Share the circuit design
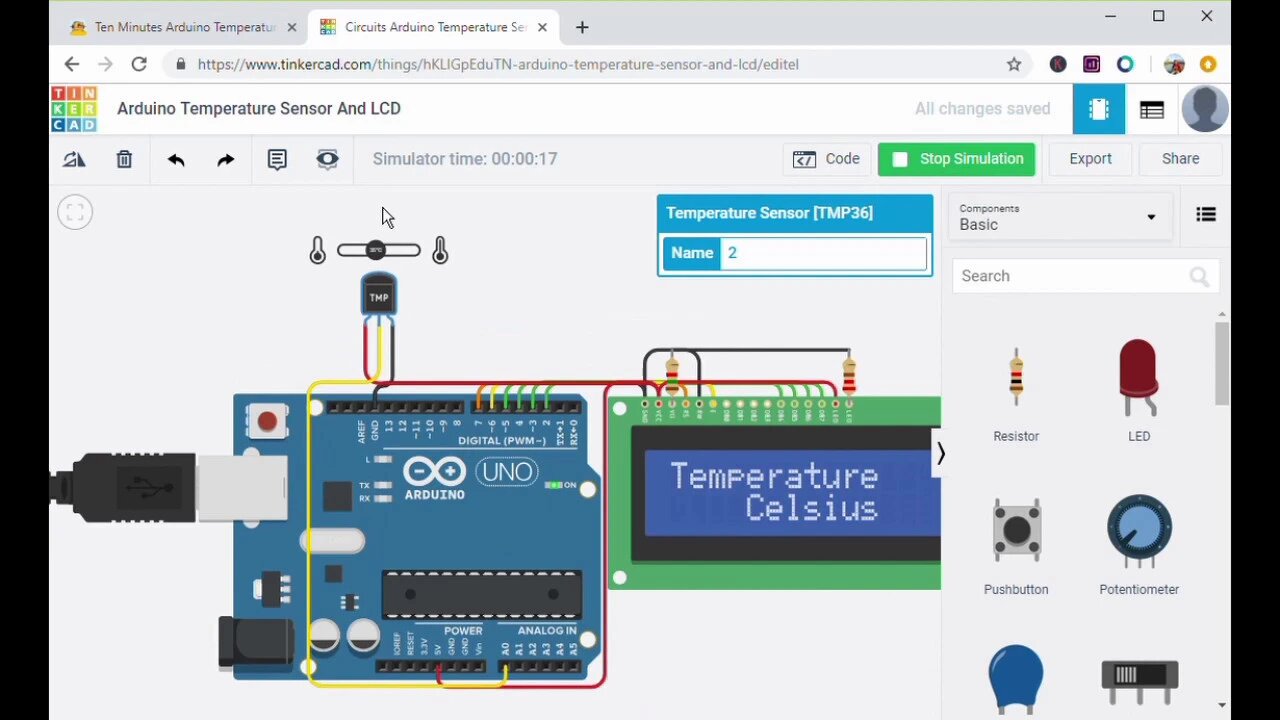The height and width of the screenshot is (720, 1280). pos(1180,159)
